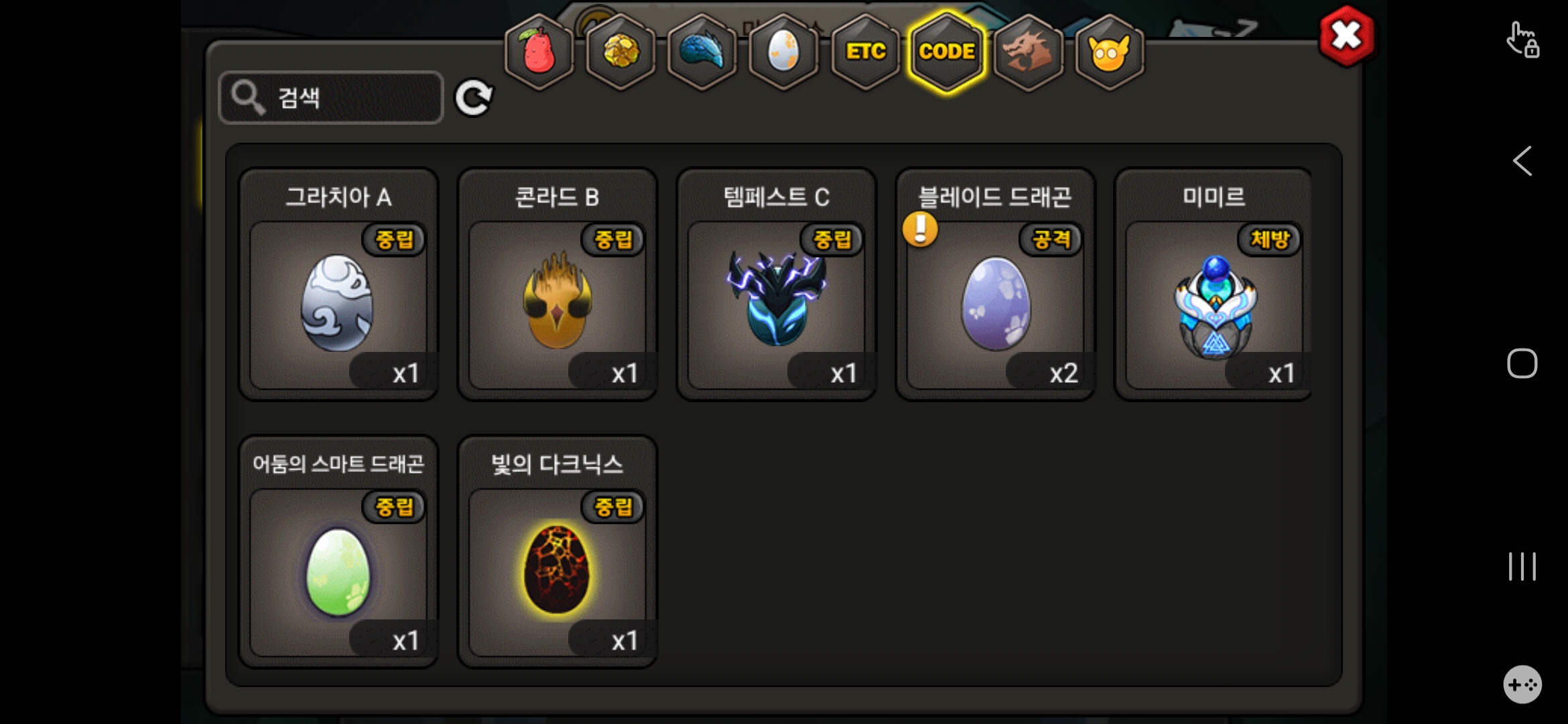Open the ETC items tab
The height and width of the screenshot is (724, 1568).
point(865,52)
